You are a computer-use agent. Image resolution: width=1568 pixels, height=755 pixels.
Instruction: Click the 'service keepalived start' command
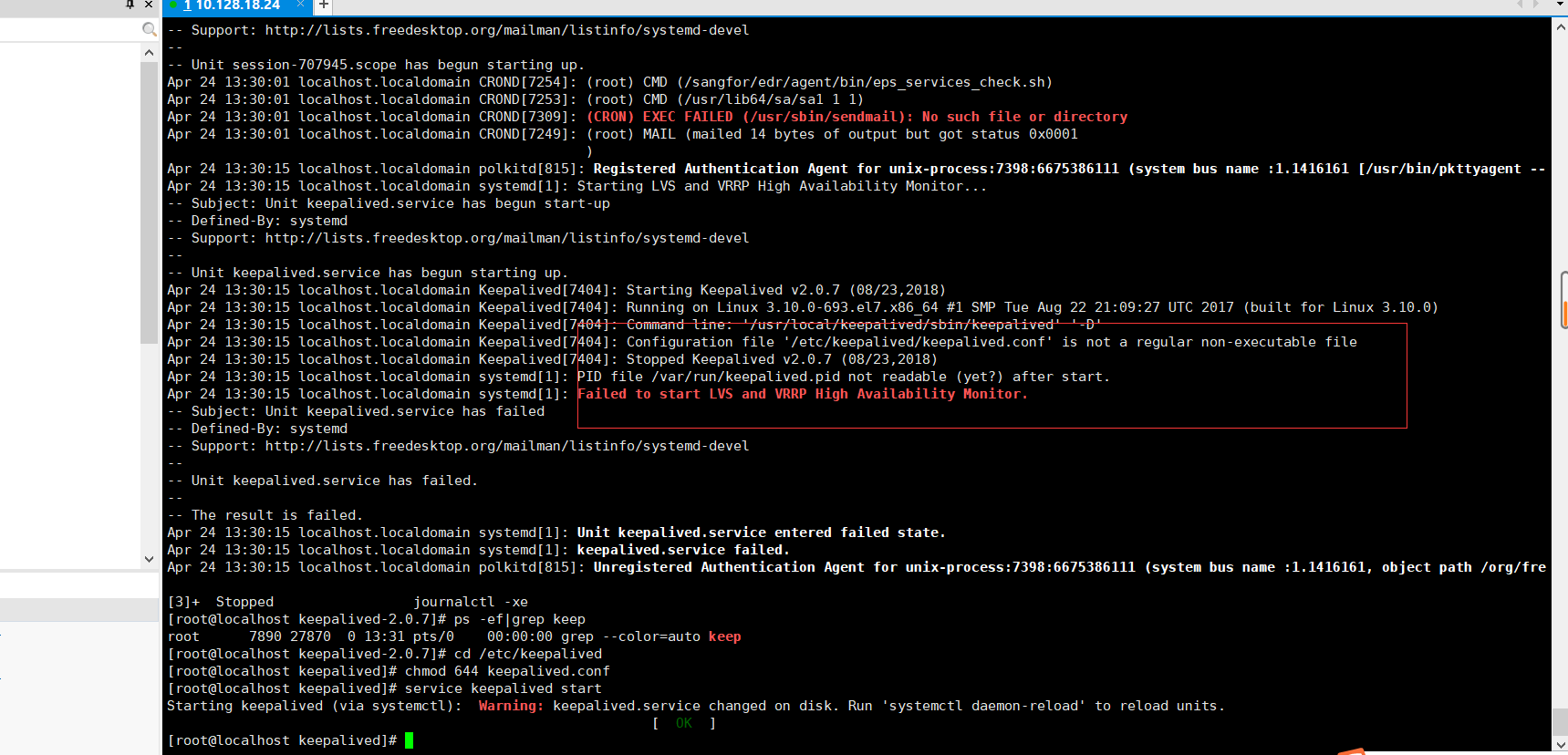pyautogui.click(x=504, y=688)
